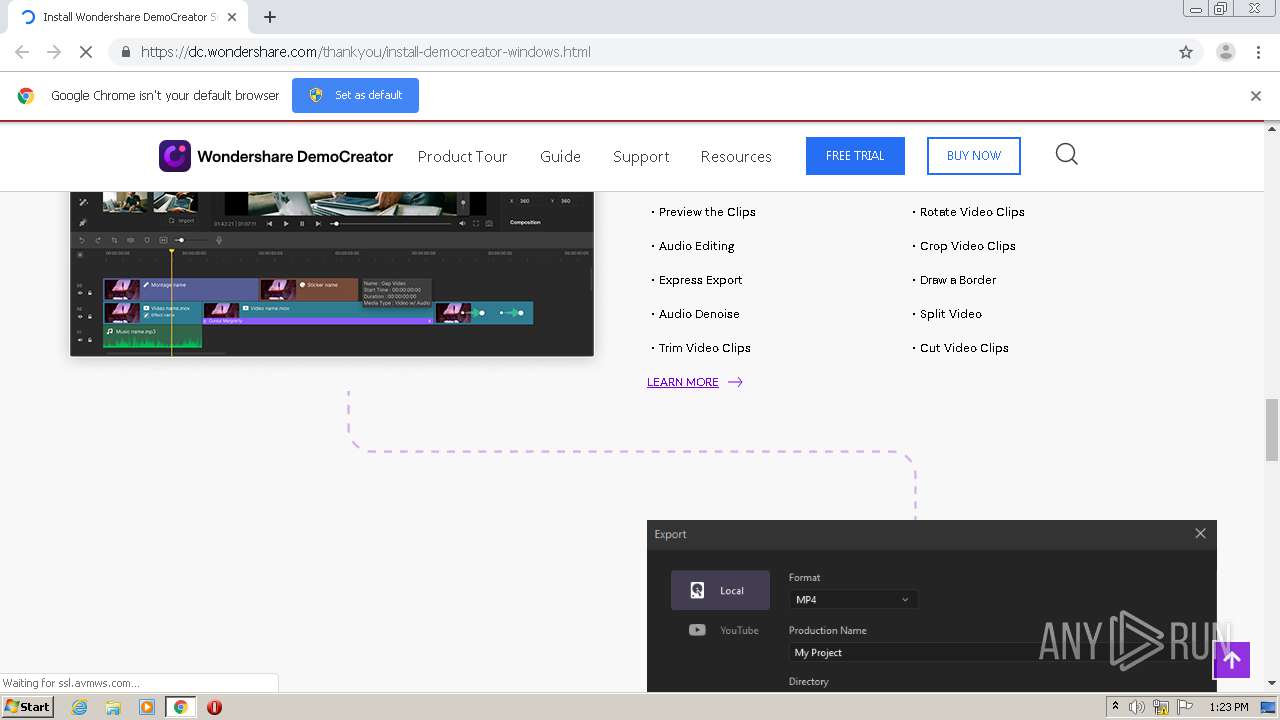Click the network status tray icon

[x=1161, y=707]
